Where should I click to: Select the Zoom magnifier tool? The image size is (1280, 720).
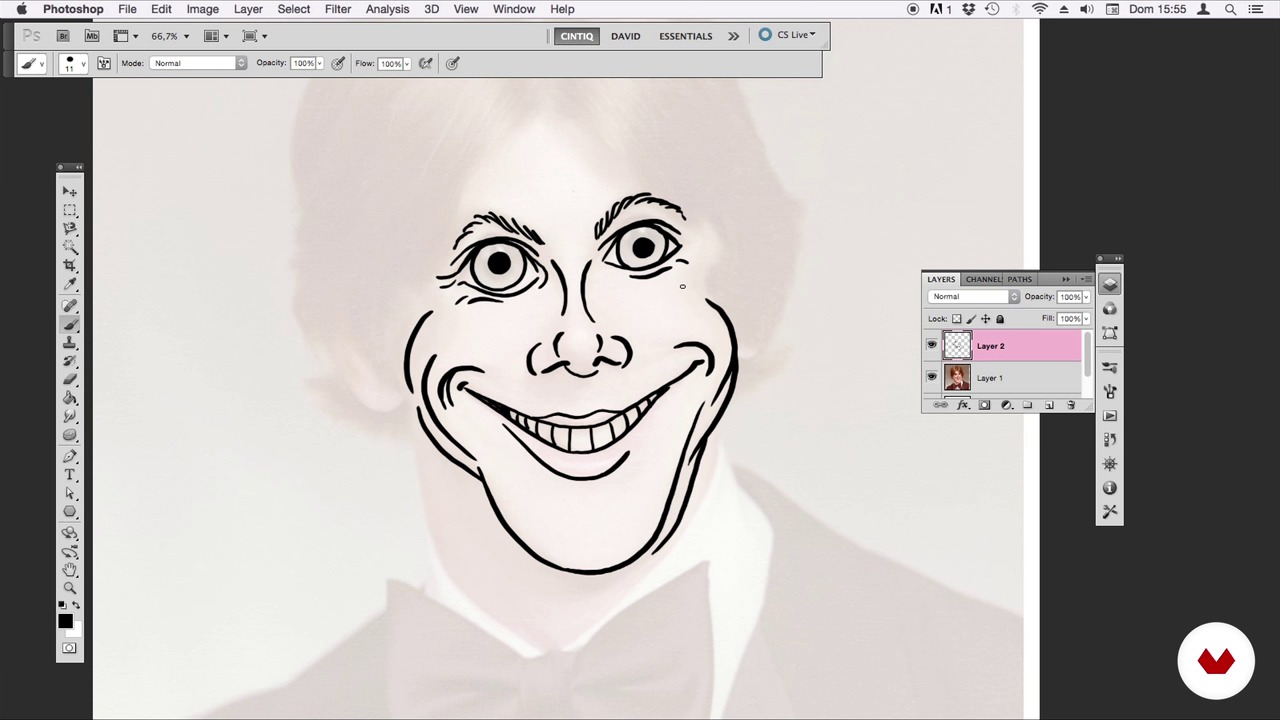(x=70, y=587)
